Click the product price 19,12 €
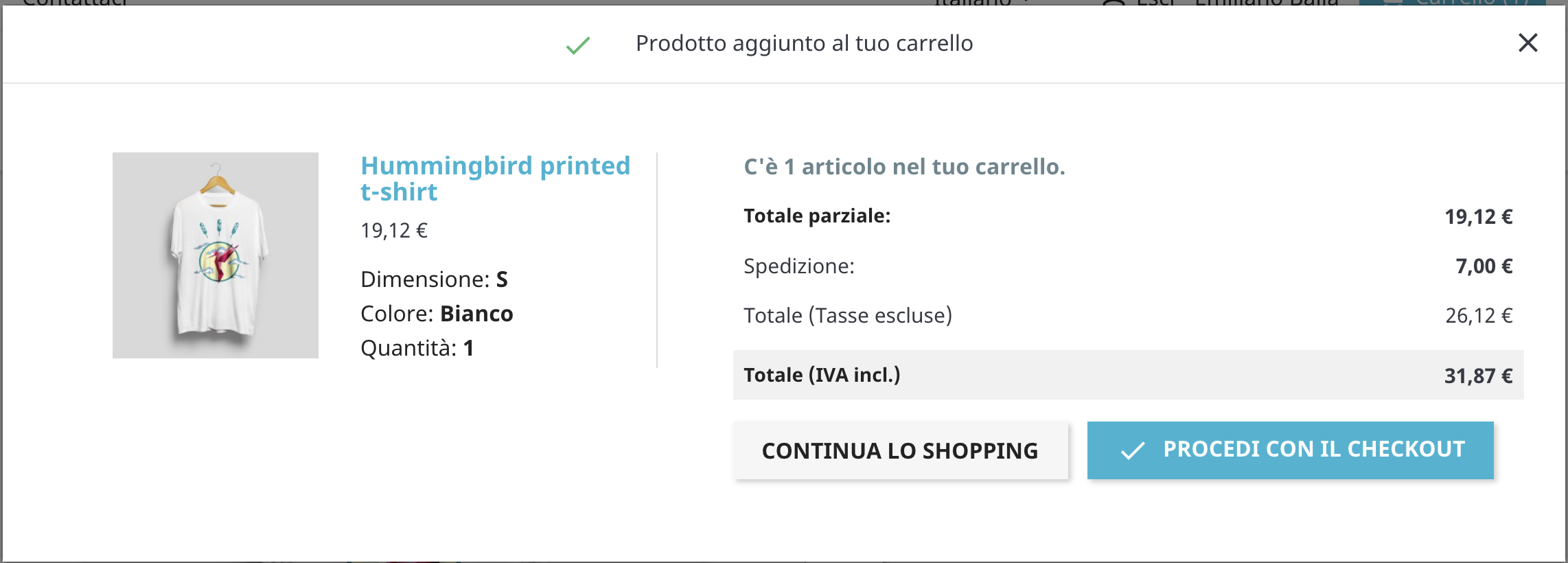 pyautogui.click(x=395, y=231)
